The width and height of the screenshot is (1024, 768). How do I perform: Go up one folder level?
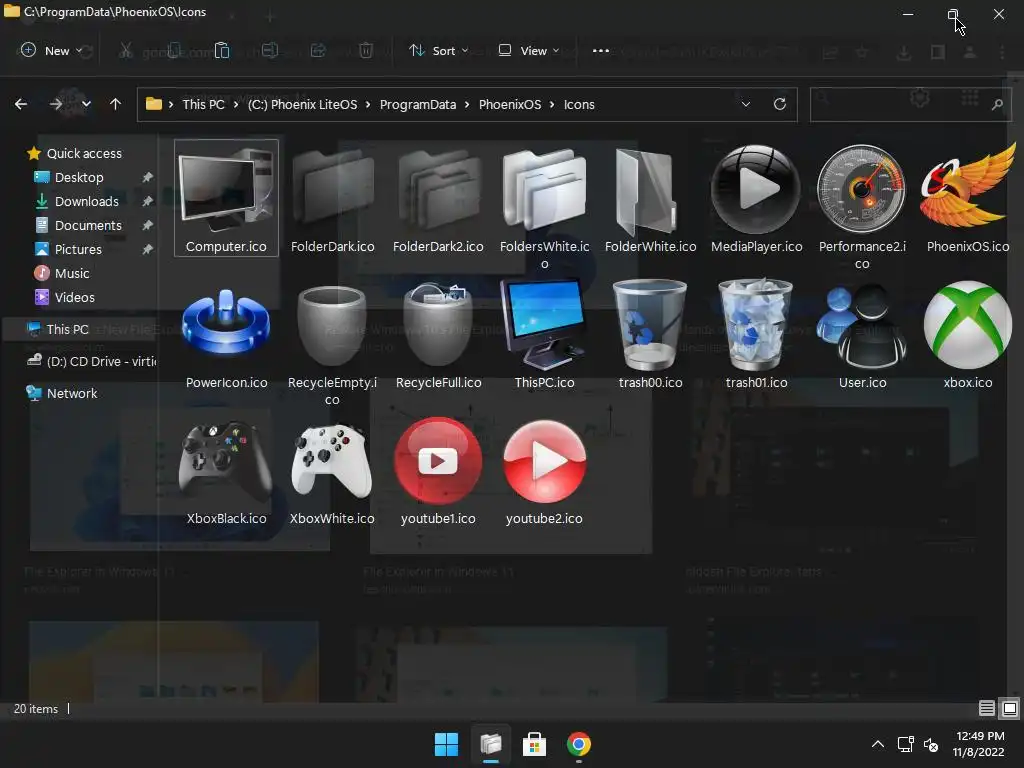116,104
